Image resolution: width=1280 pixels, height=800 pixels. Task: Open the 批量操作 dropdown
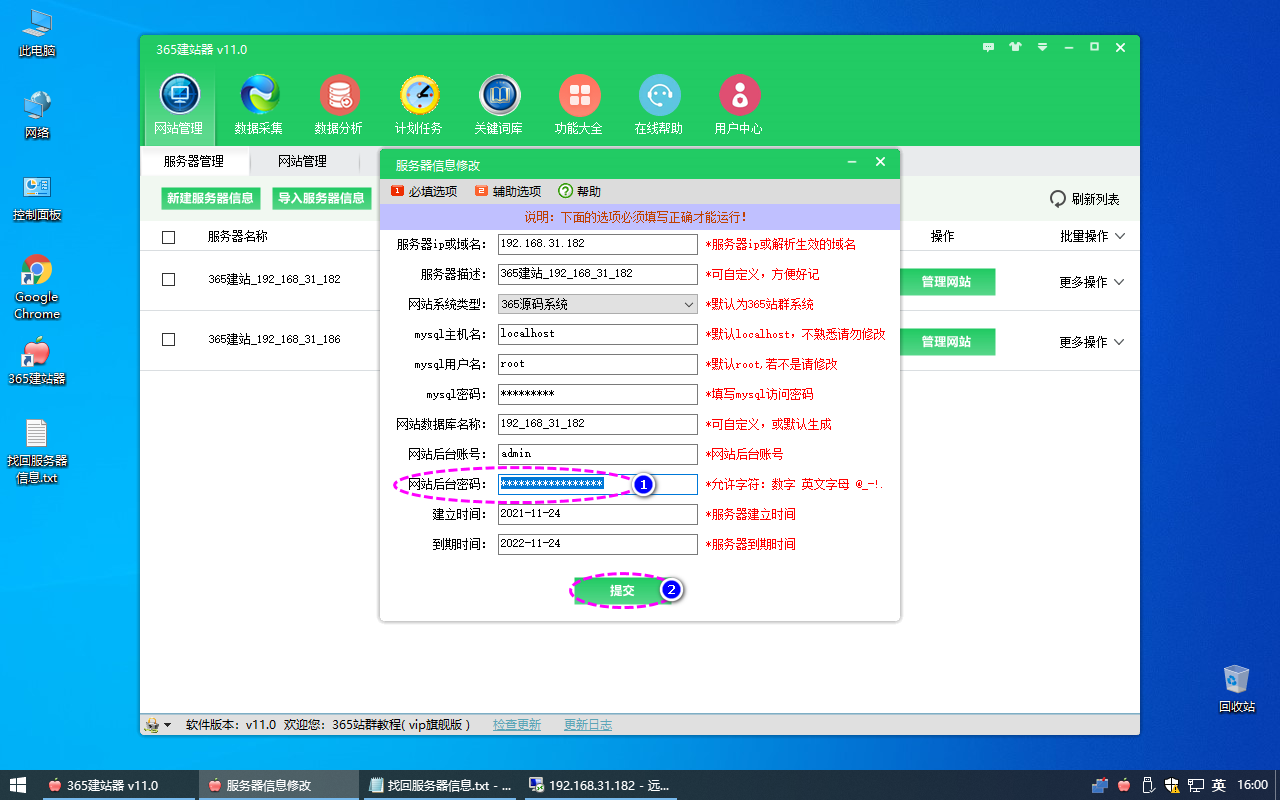point(1093,237)
